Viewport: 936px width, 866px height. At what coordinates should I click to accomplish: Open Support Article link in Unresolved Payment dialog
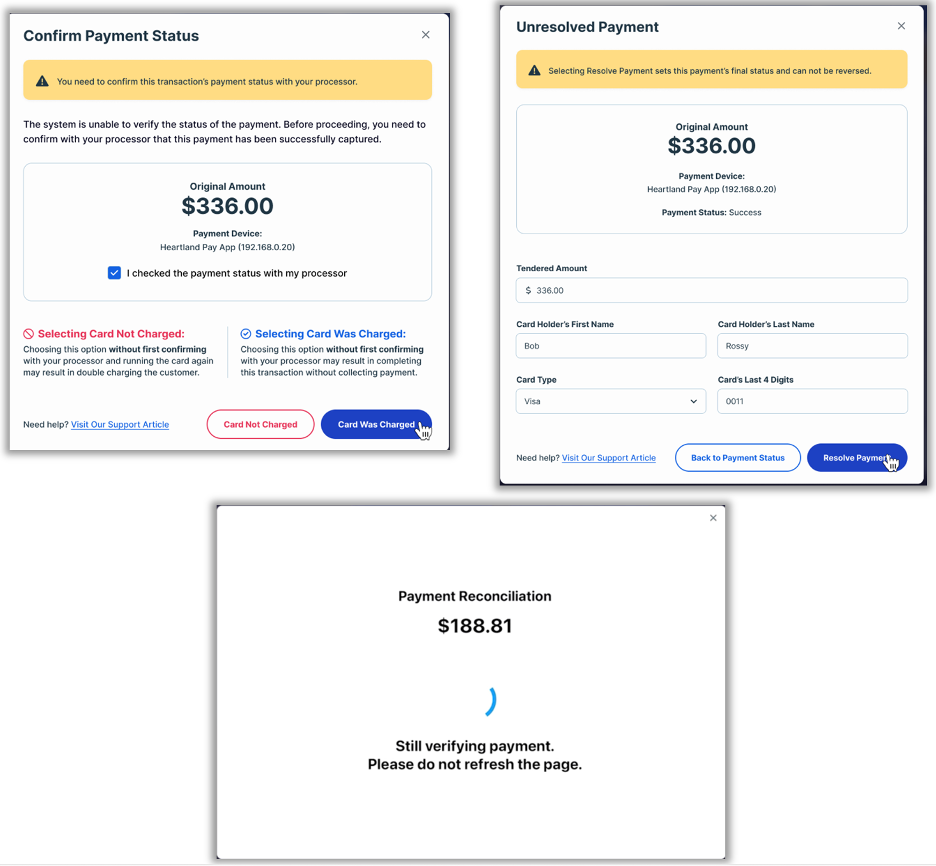(x=609, y=458)
